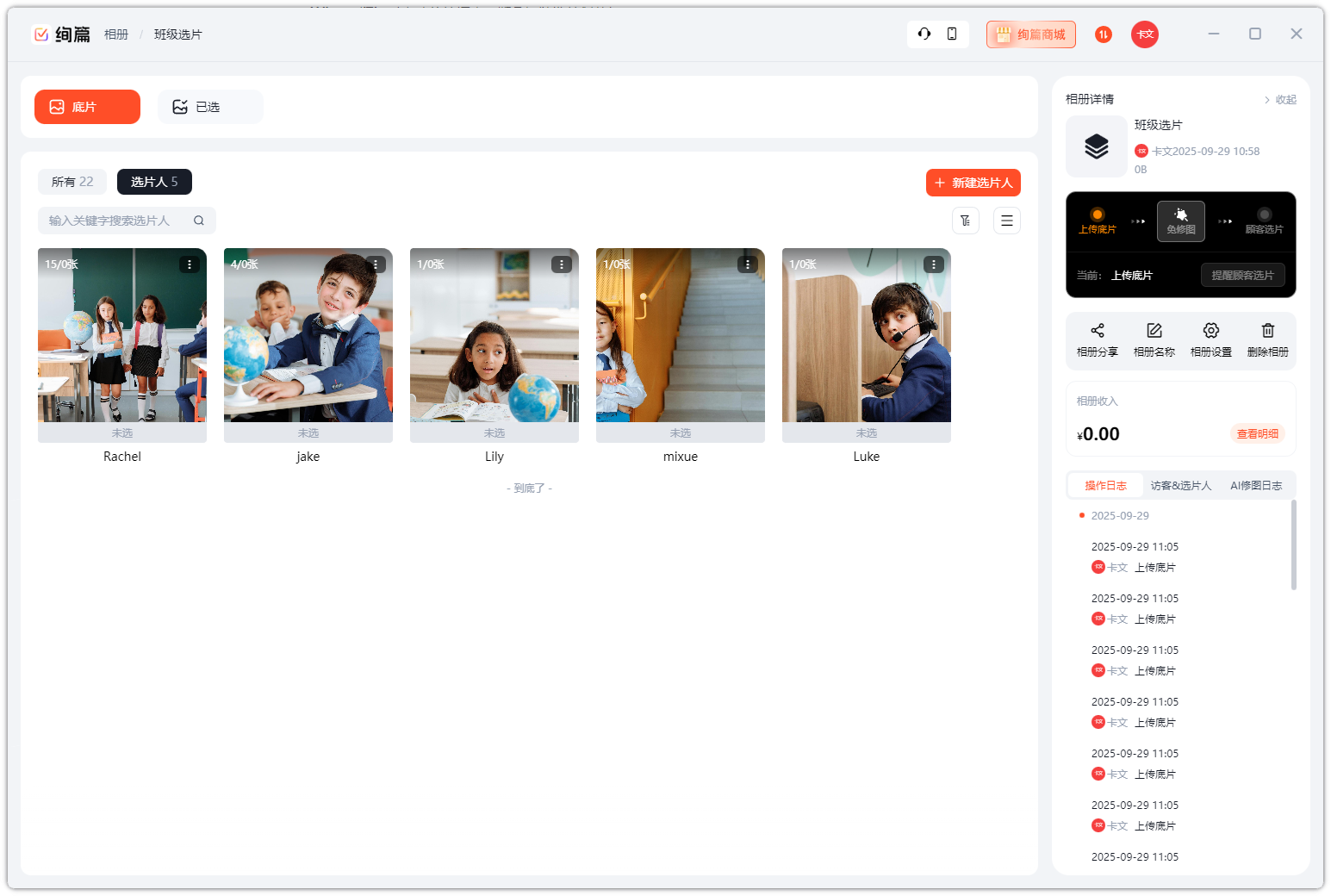Viewport: 1331px width, 896px height.
Task: Select the 所有 22 filter
Action: [72, 182]
